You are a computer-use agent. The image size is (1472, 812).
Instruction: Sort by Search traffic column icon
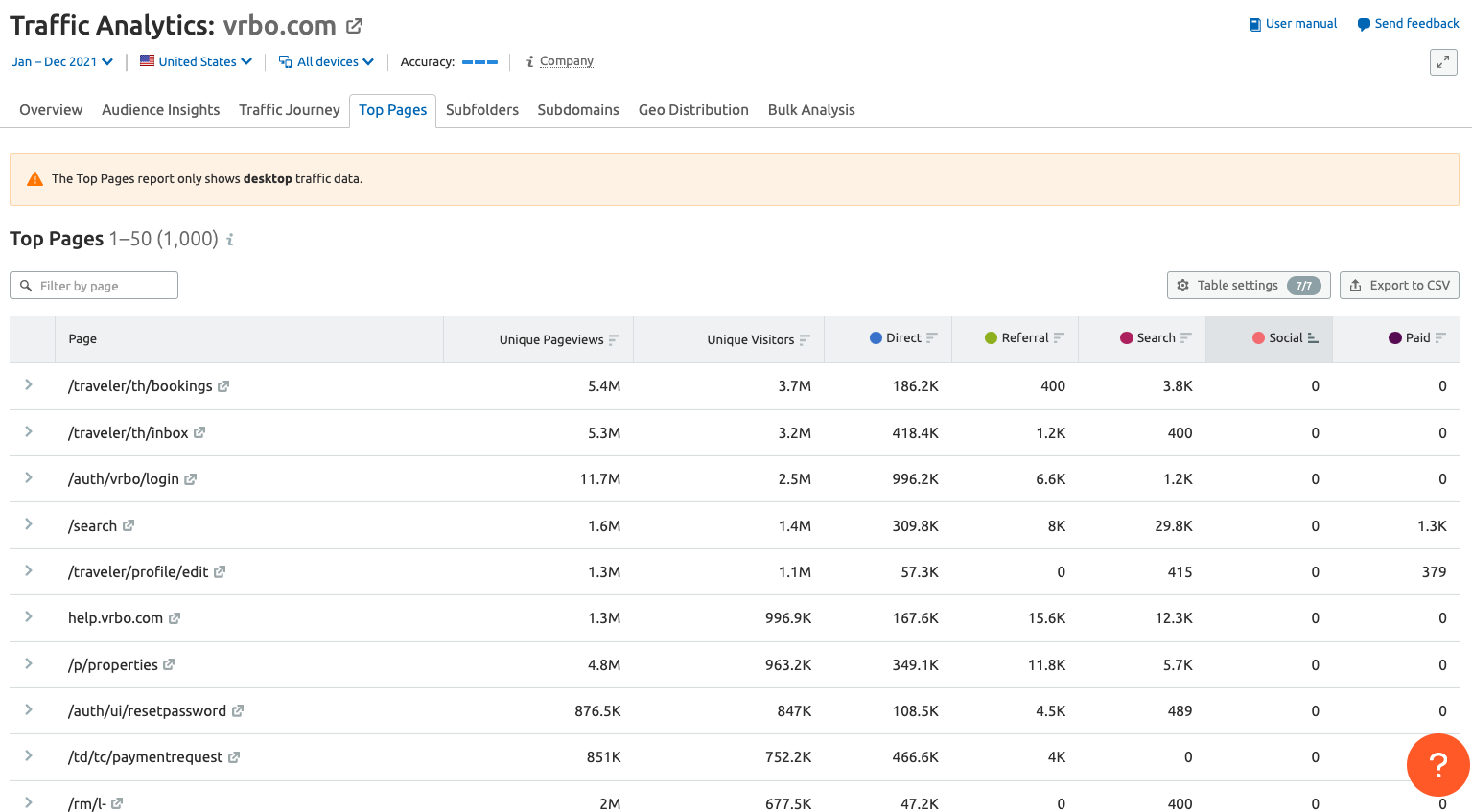pos(1185,338)
